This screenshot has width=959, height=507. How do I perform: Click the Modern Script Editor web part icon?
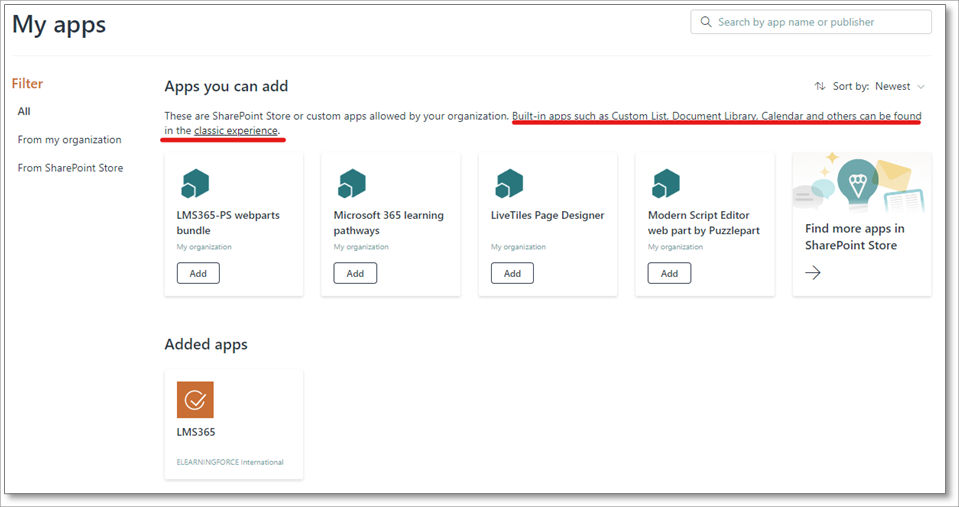(x=666, y=184)
